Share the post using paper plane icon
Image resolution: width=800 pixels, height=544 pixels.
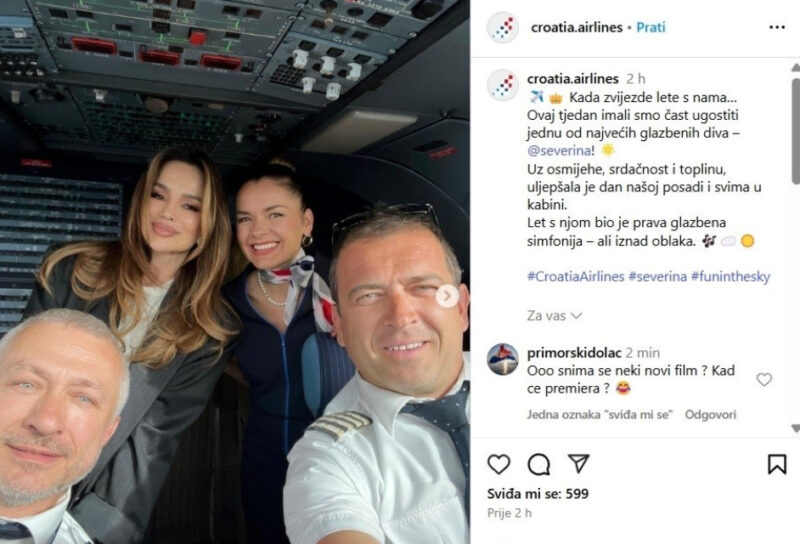pos(579,463)
